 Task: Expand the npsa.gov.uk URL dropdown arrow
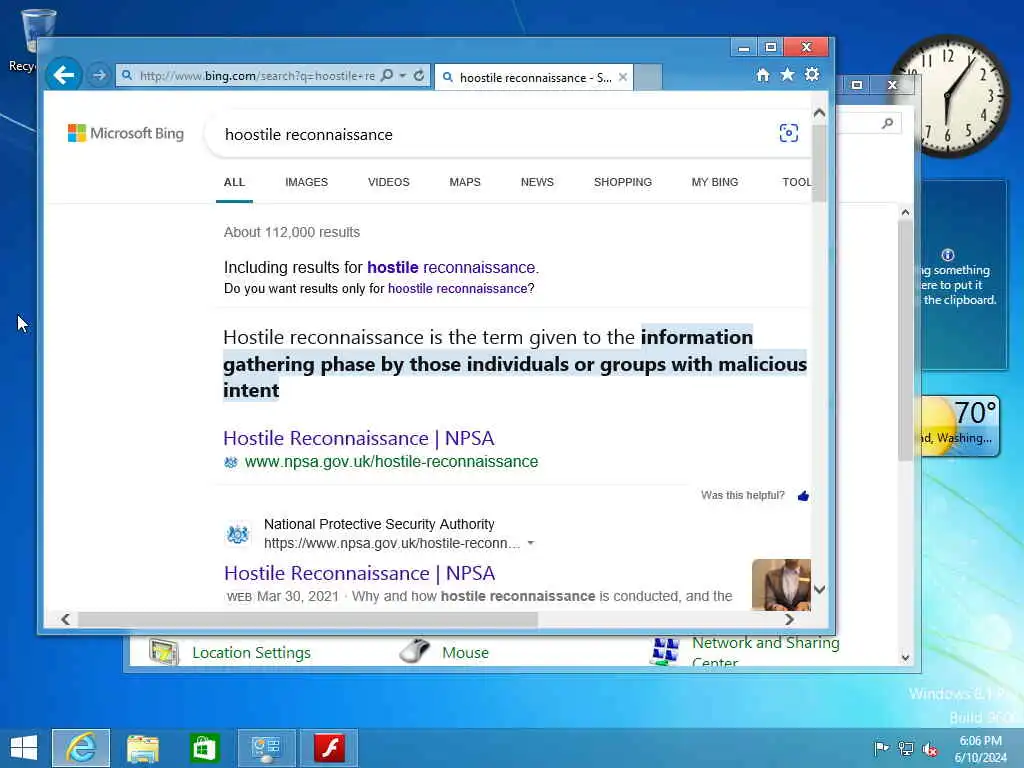point(531,543)
